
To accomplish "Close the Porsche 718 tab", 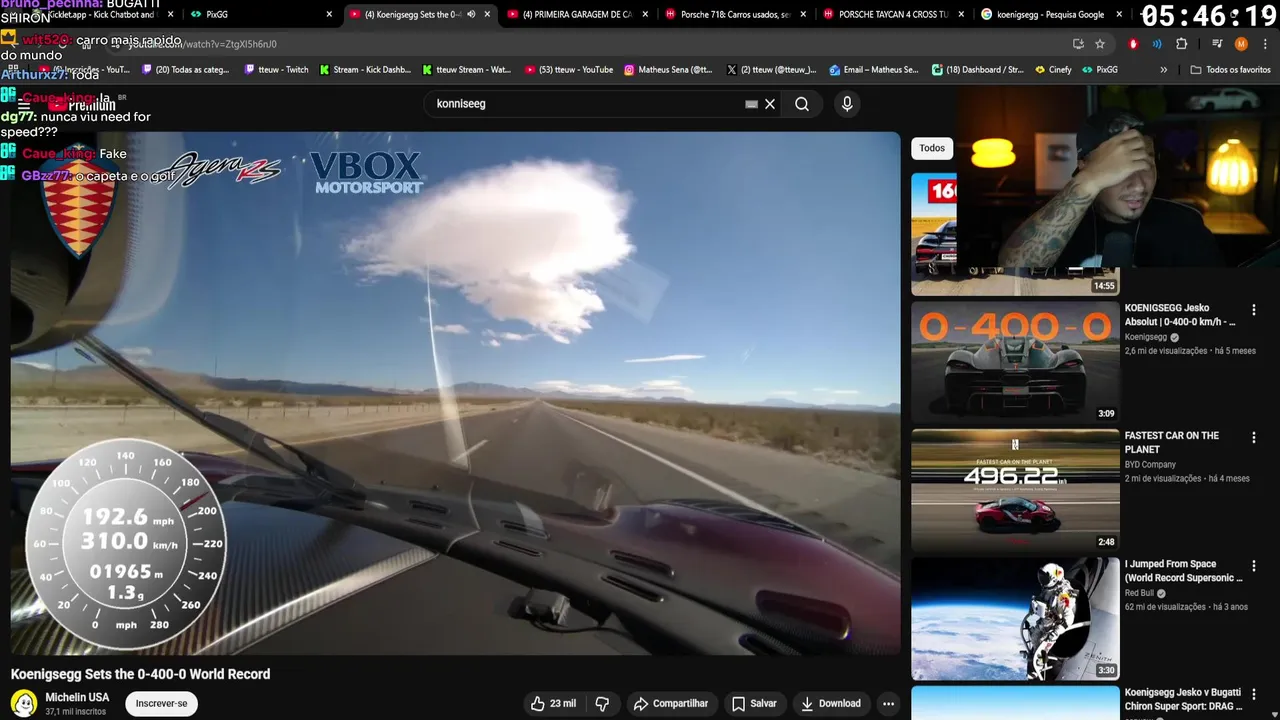I will click(x=803, y=14).
